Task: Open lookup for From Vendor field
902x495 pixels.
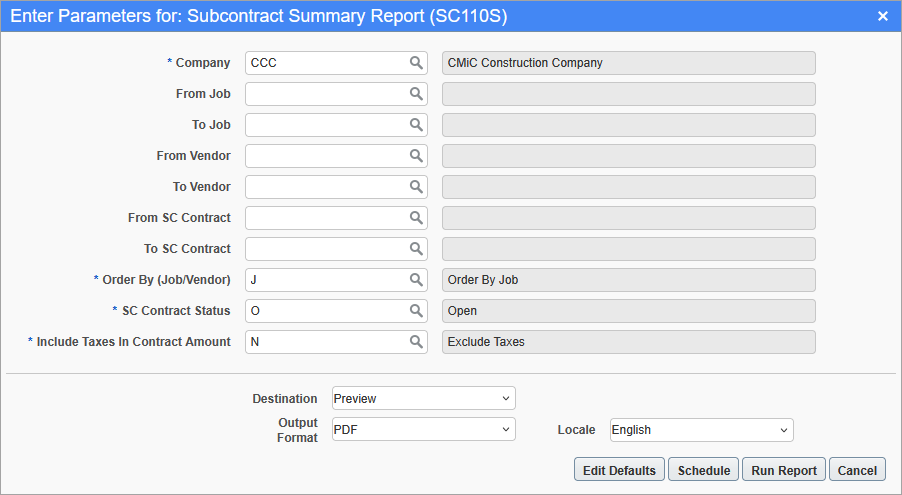Action: coord(416,156)
